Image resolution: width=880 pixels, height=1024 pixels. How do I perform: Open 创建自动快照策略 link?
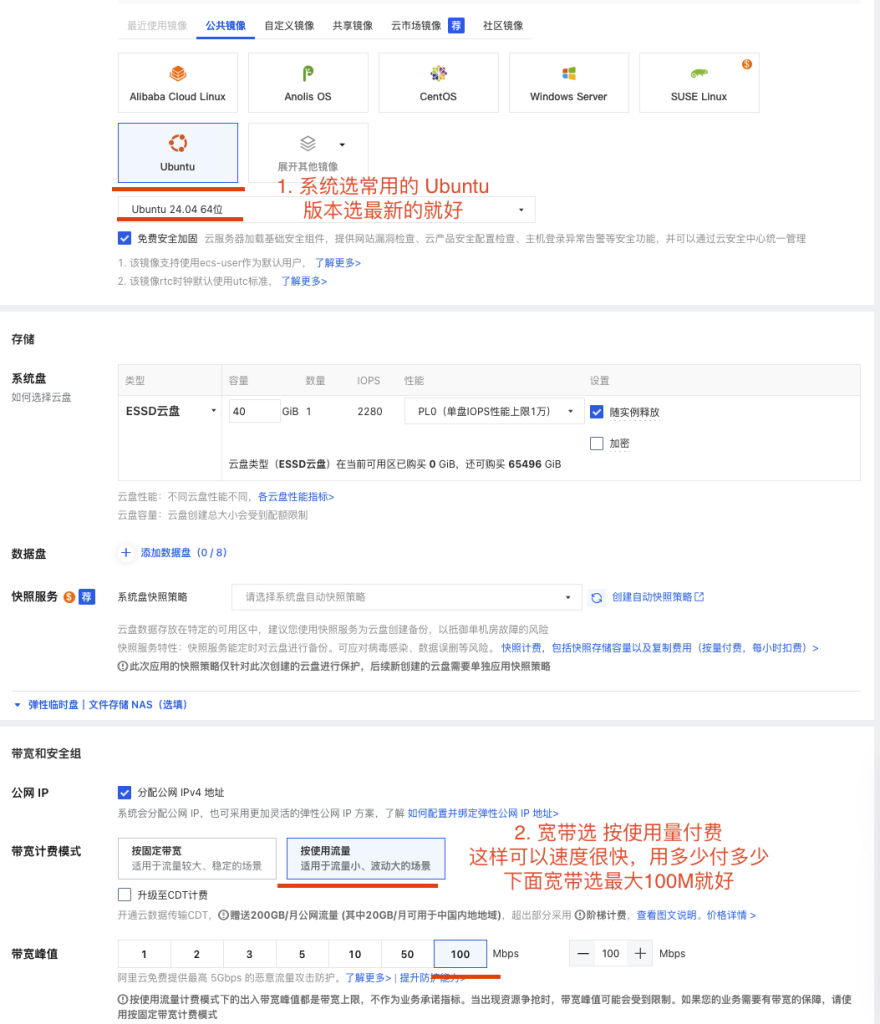(657, 597)
